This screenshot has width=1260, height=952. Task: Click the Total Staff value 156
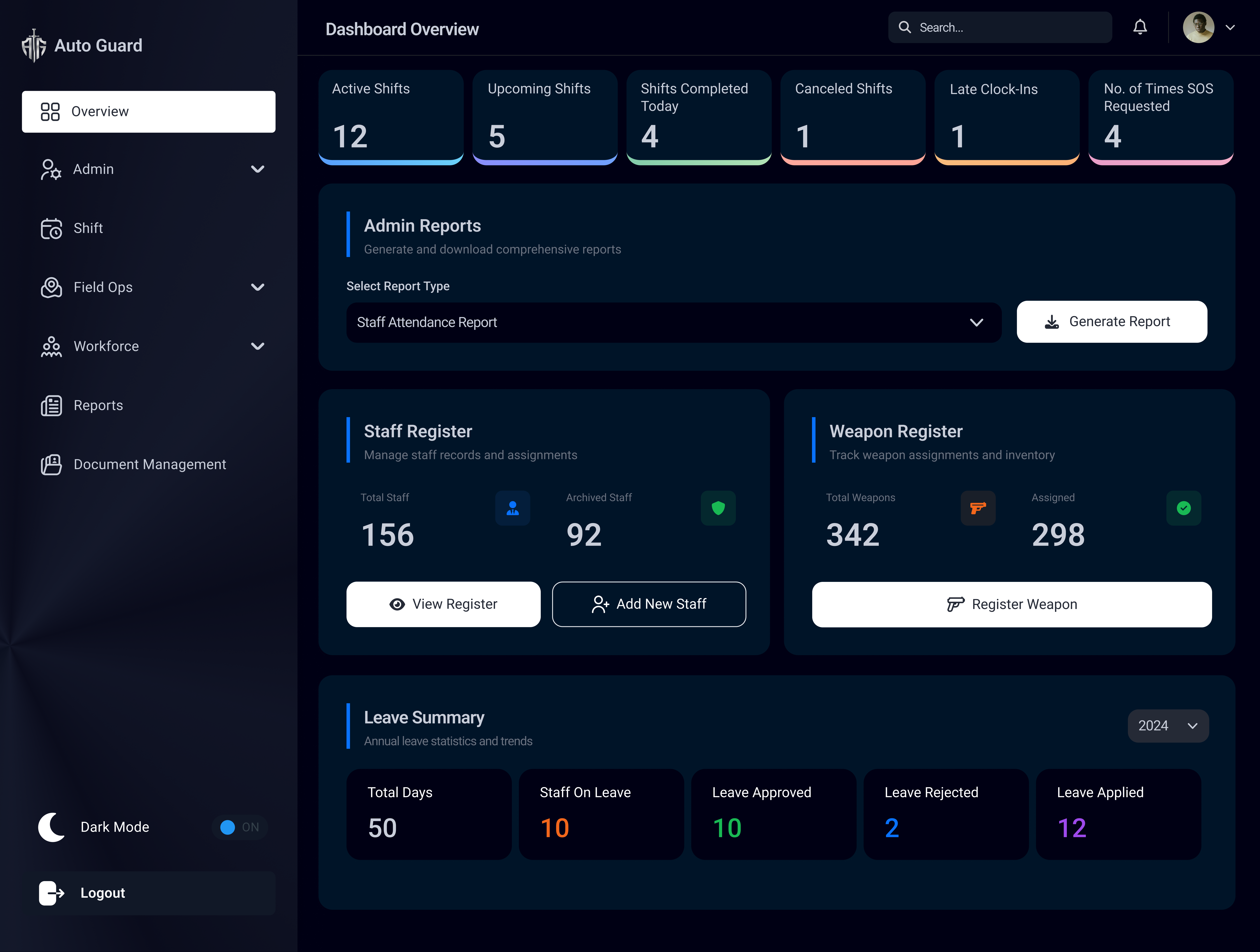tap(387, 535)
